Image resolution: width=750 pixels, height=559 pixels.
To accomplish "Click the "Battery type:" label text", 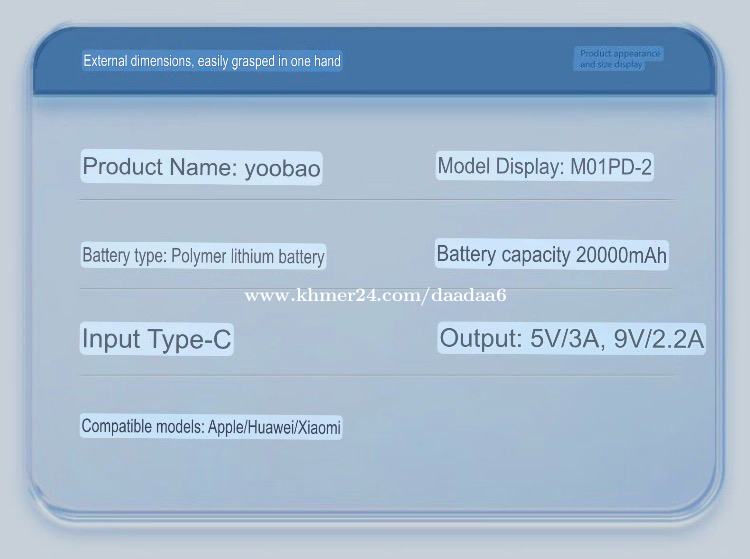I will point(124,256).
